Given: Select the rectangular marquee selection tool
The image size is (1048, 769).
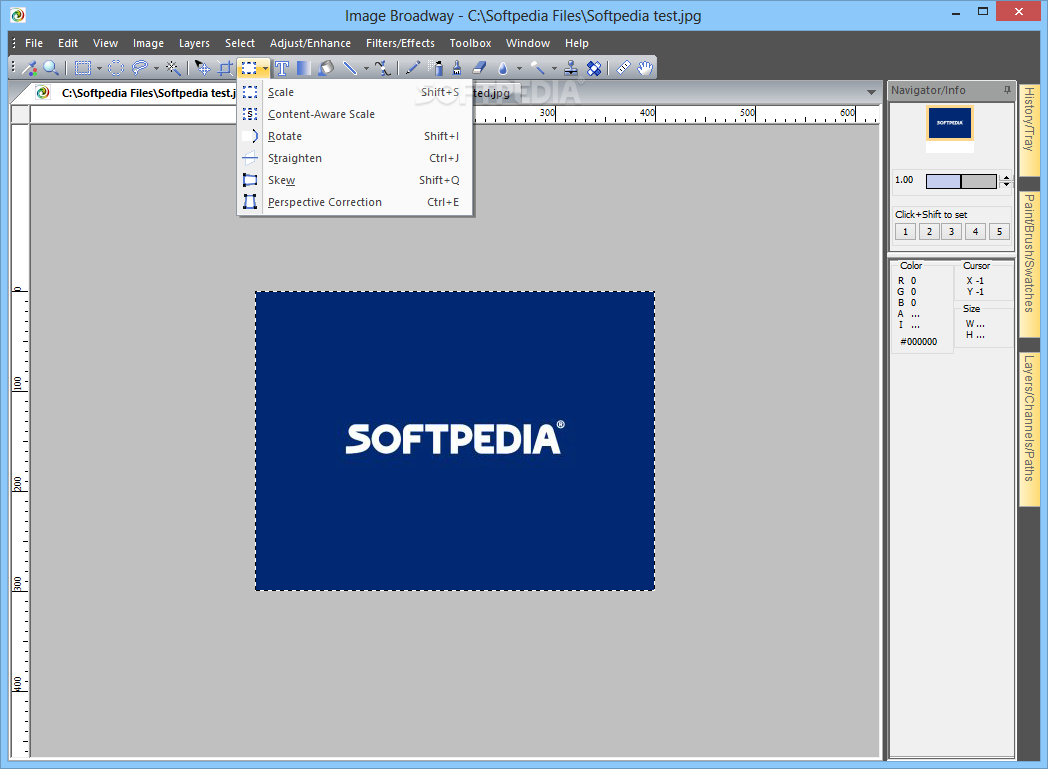Looking at the screenshot, I should pyautogui.click(x=83, y=67).
